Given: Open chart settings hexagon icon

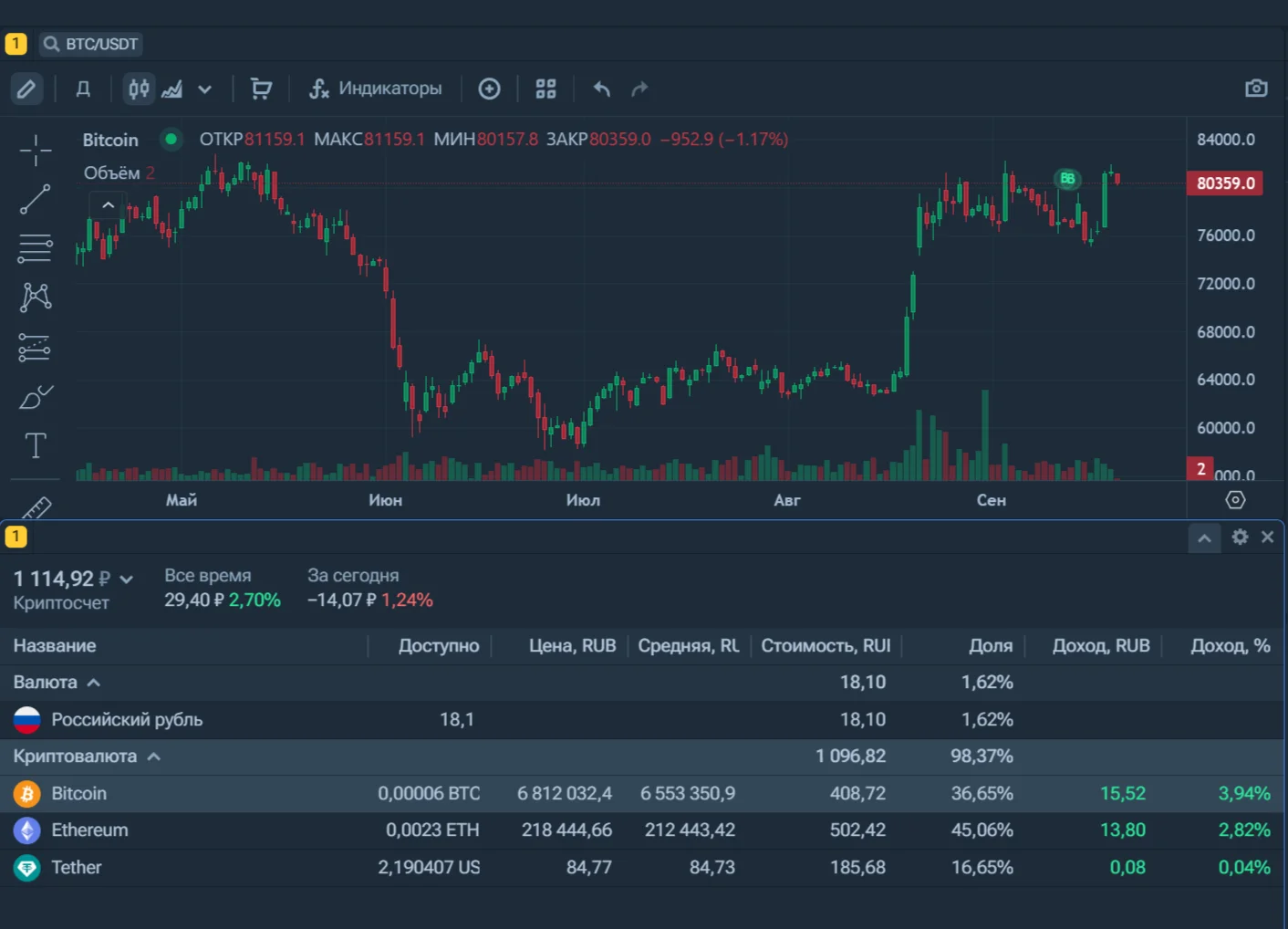Looking at the screenshot, I should pyautogui.click(x=1235, y=500).
